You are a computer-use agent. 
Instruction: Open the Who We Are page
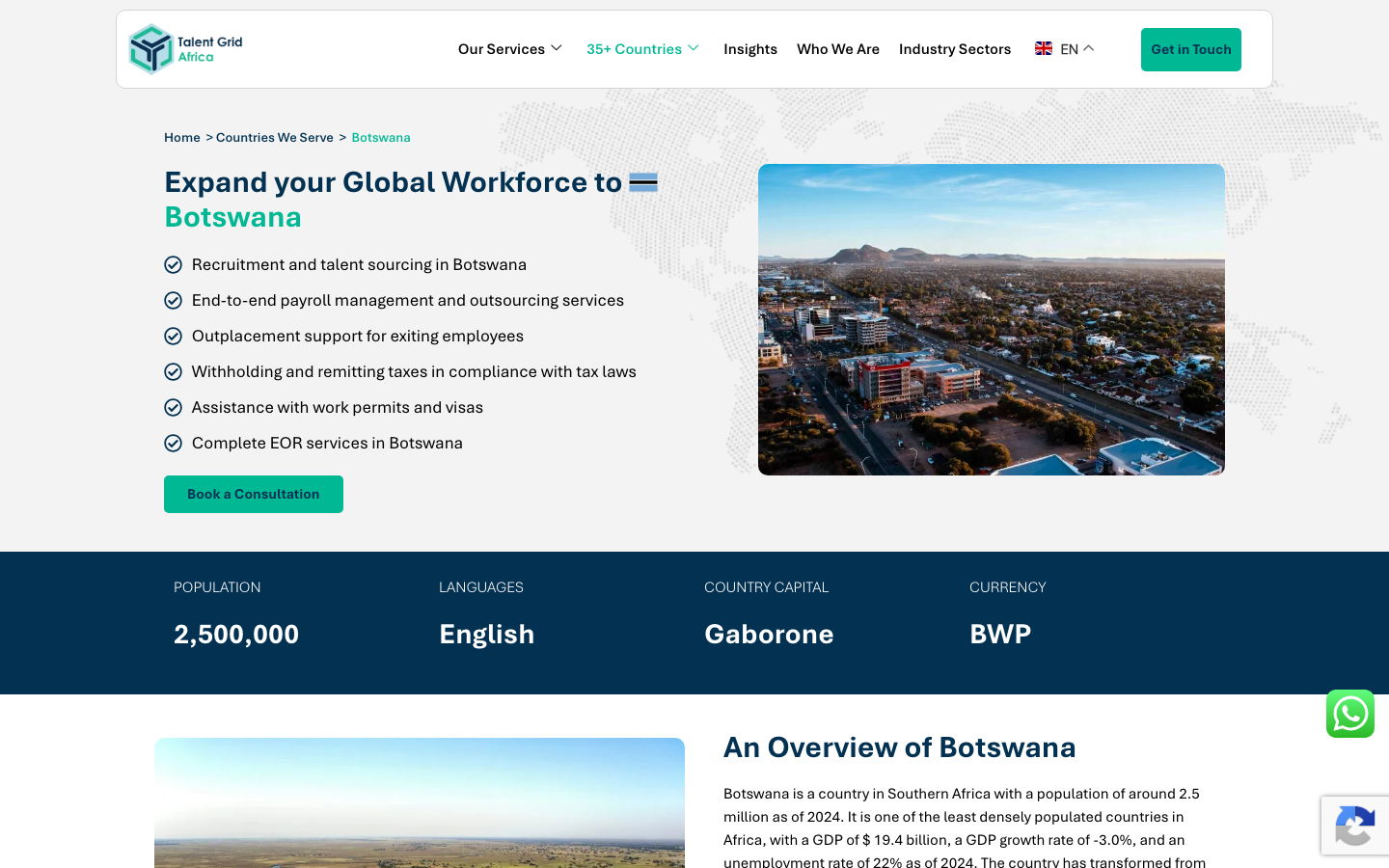(x=838, y=49)
